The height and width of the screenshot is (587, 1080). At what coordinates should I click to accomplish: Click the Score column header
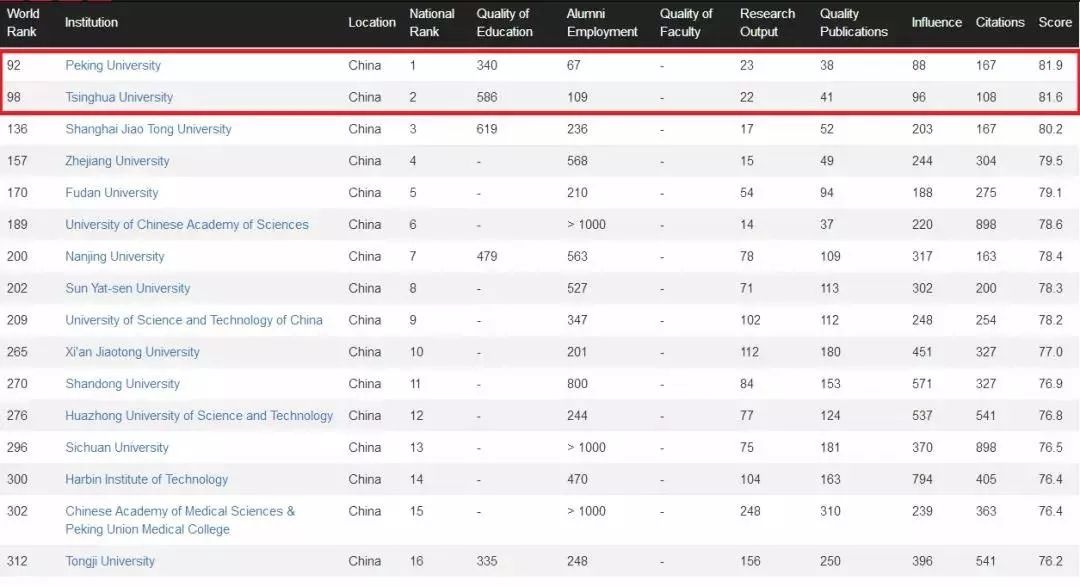[x=1055, y=22]
